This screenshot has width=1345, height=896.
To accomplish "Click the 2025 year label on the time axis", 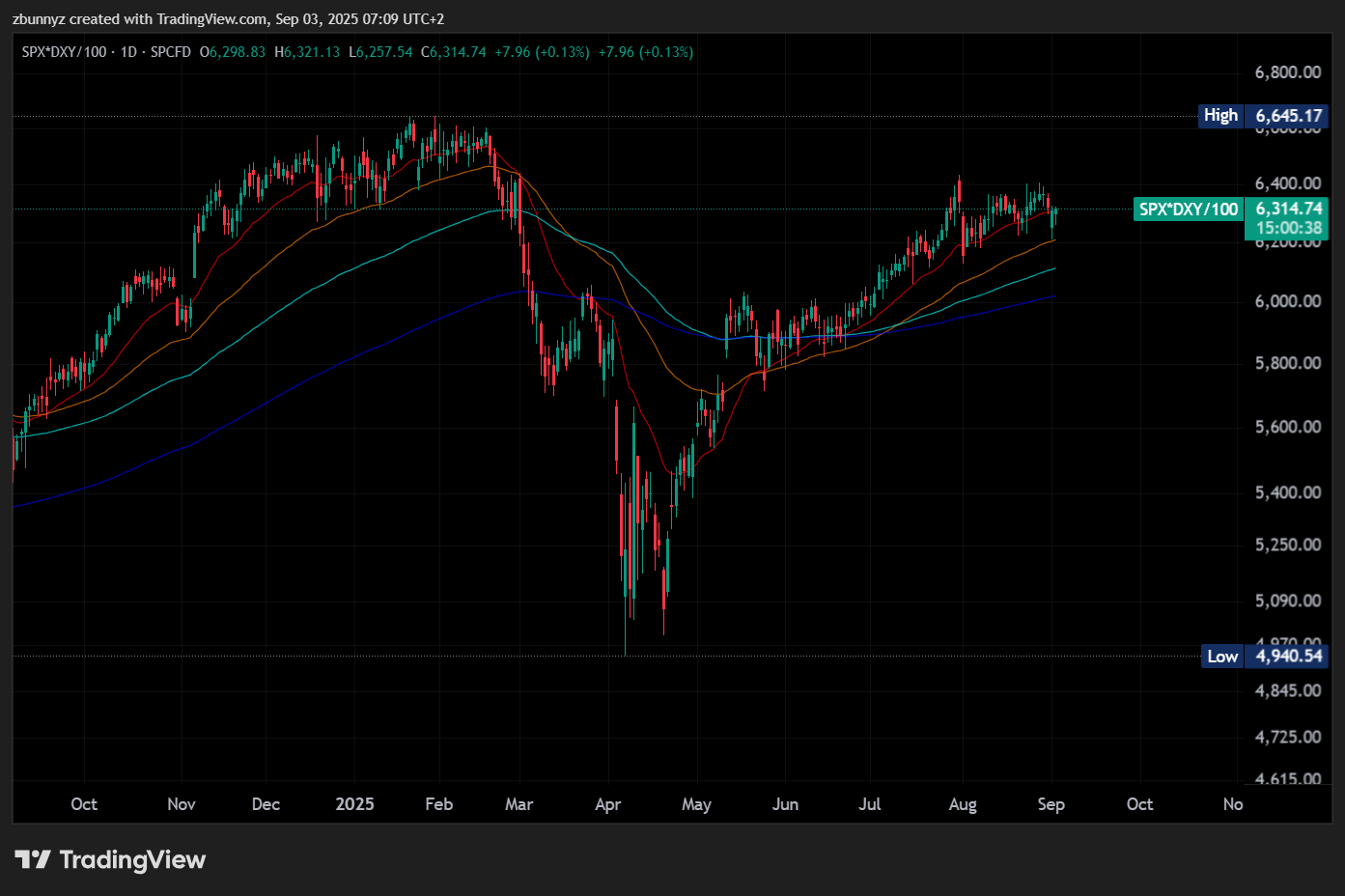I will click(x=354, y=804).
